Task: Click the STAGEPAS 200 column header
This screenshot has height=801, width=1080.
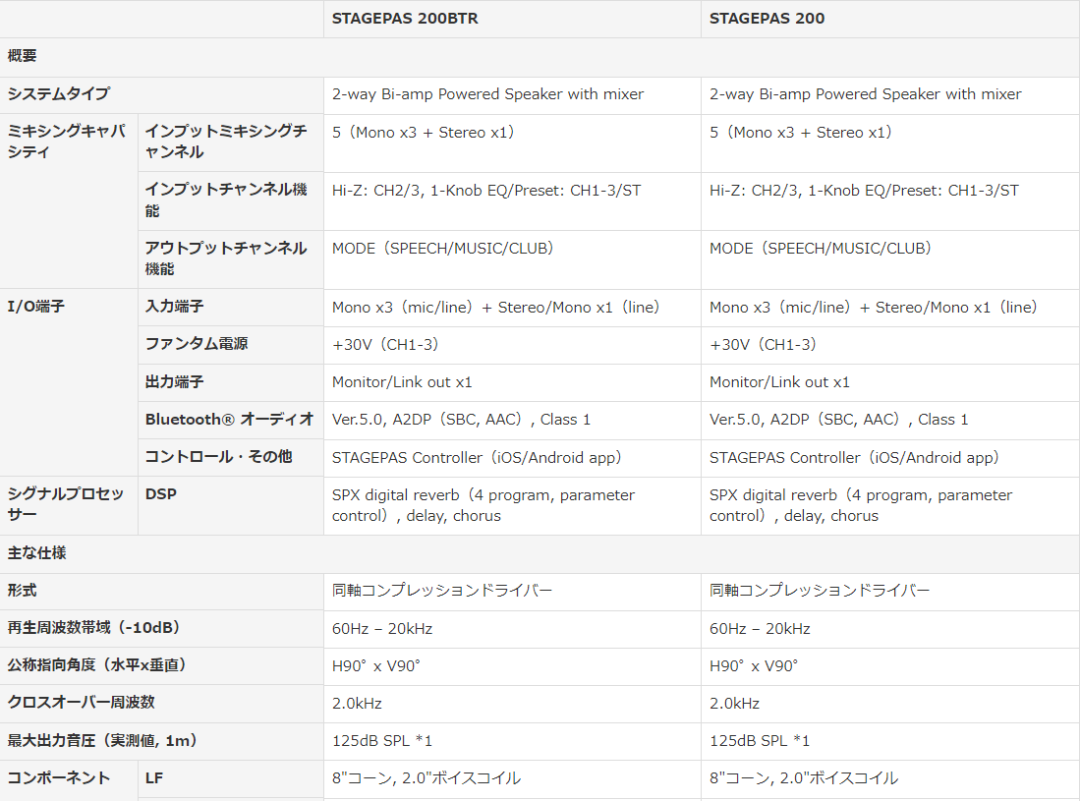Action: click(767, 19)
